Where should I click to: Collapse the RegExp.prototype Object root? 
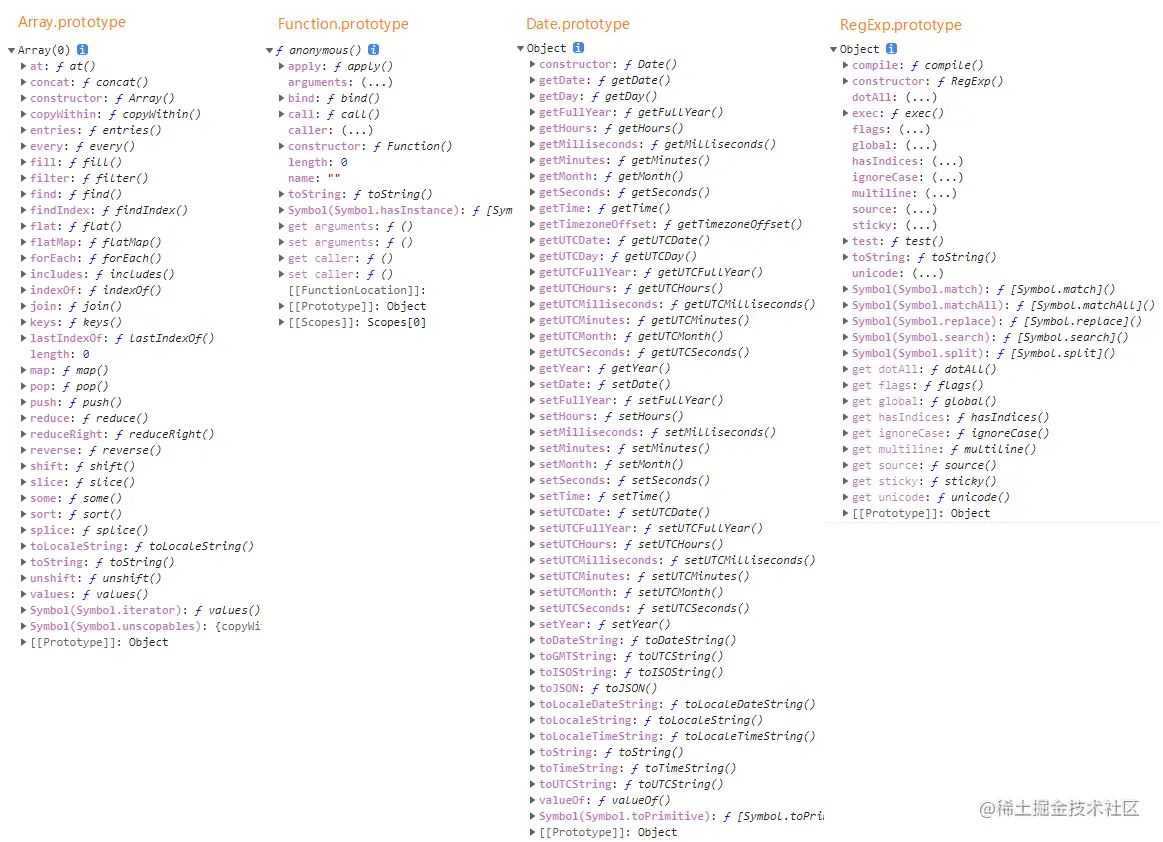833,49
